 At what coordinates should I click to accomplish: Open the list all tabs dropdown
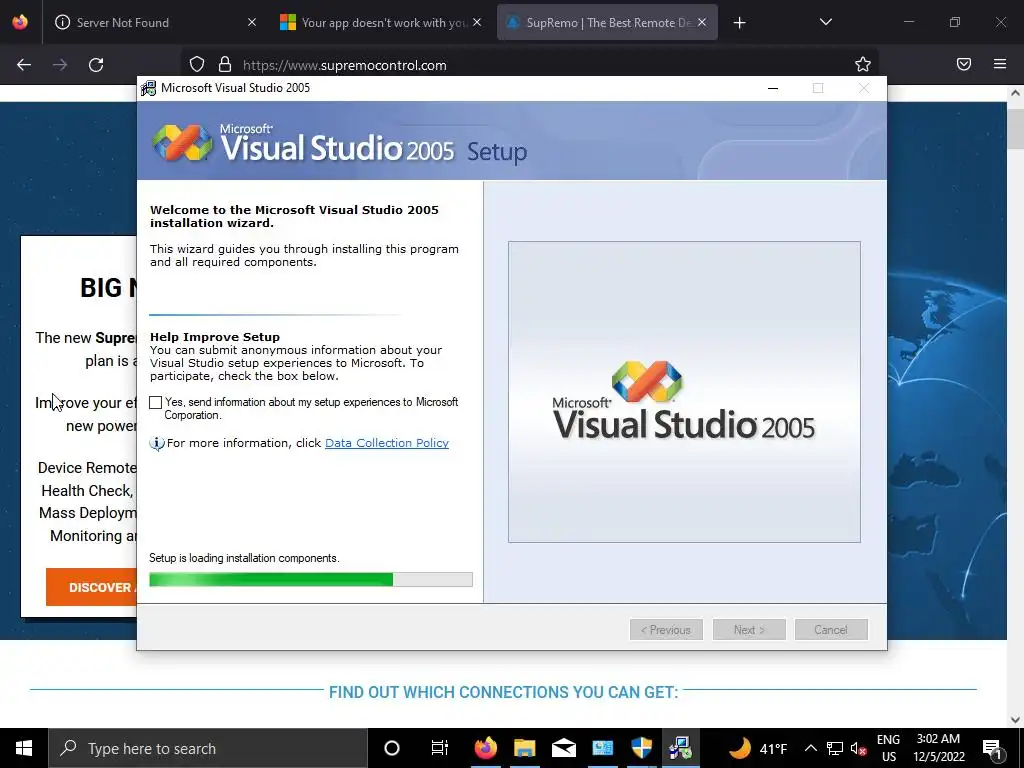[825, 23]
